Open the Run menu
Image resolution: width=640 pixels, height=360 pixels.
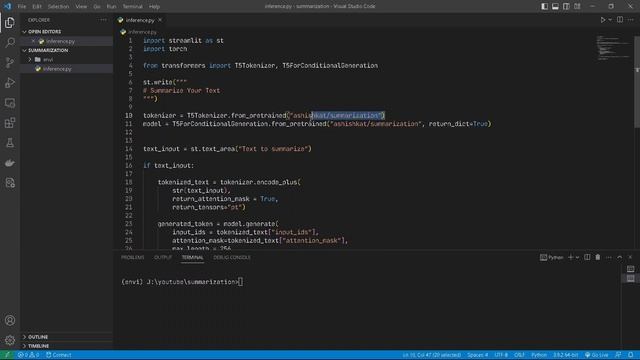pyautogui.click(x=111, y=7)
